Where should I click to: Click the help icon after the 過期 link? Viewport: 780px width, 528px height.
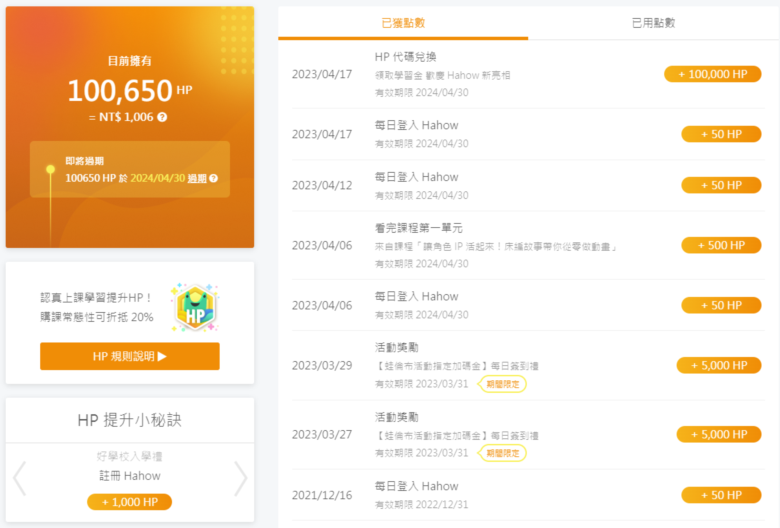tap(213, 178)
